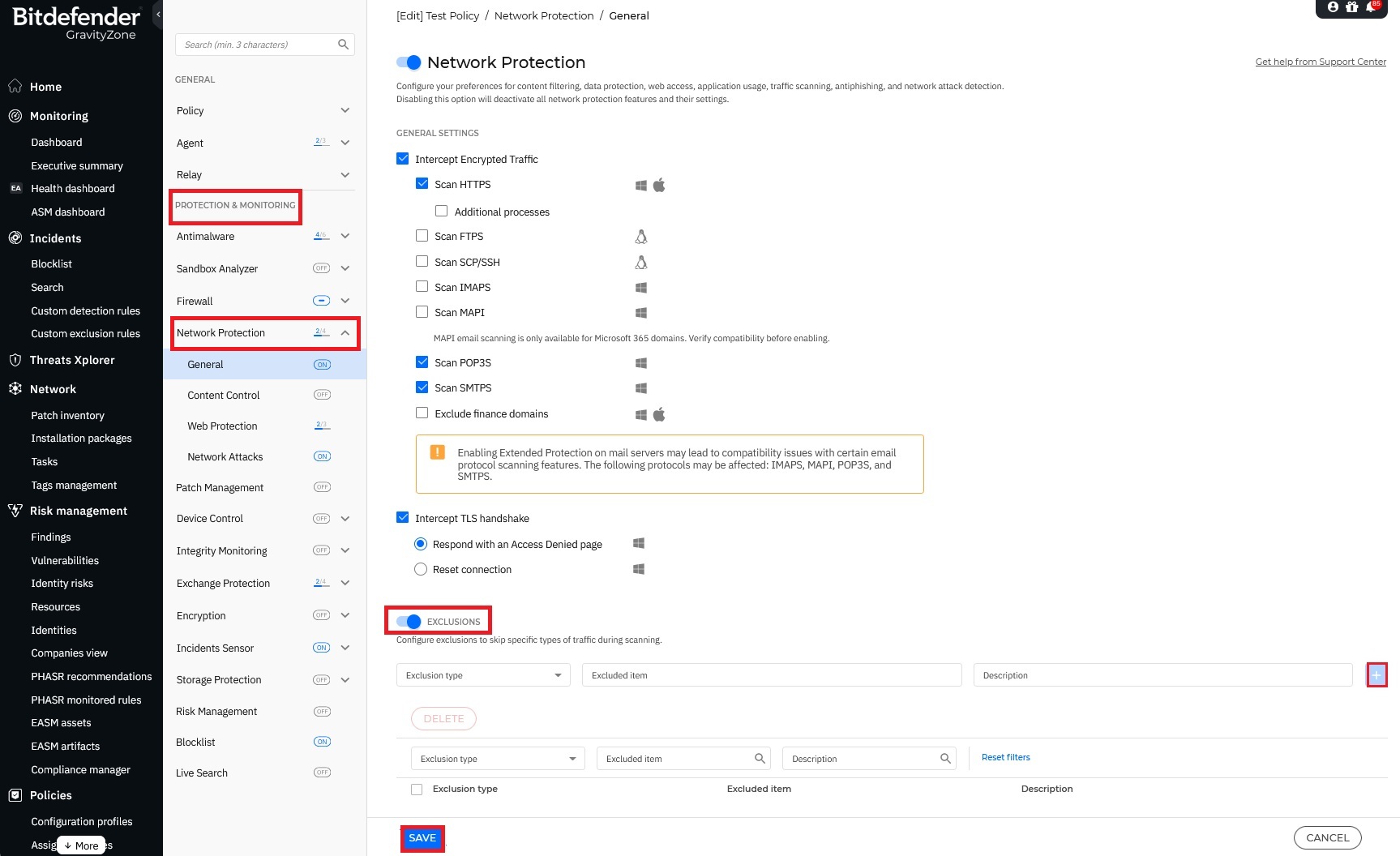Open the Home icon in sidebar
The height and width of the screenshot is (856, 1400).
coord(15,86)
